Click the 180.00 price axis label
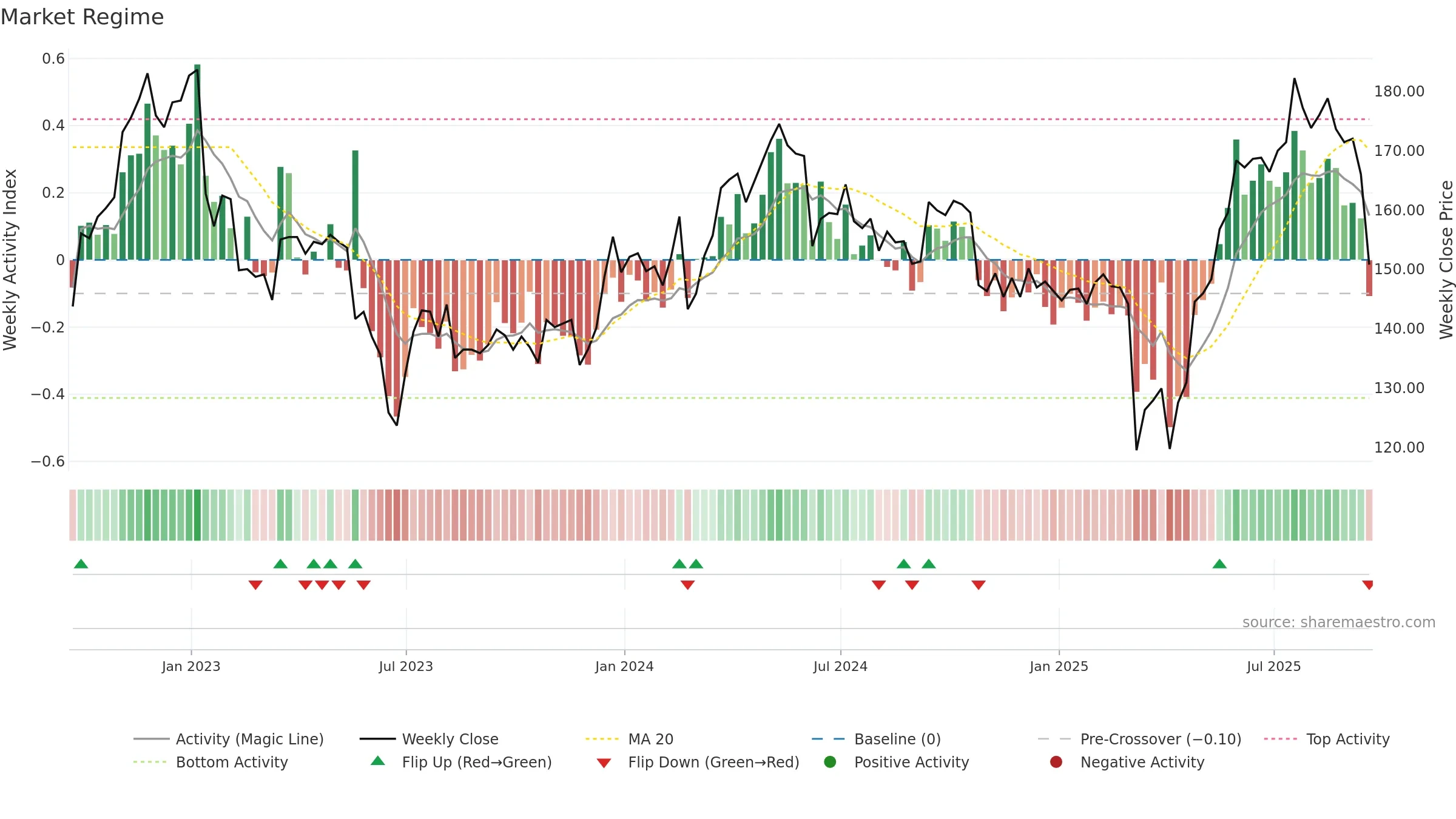 (1399, 92)
